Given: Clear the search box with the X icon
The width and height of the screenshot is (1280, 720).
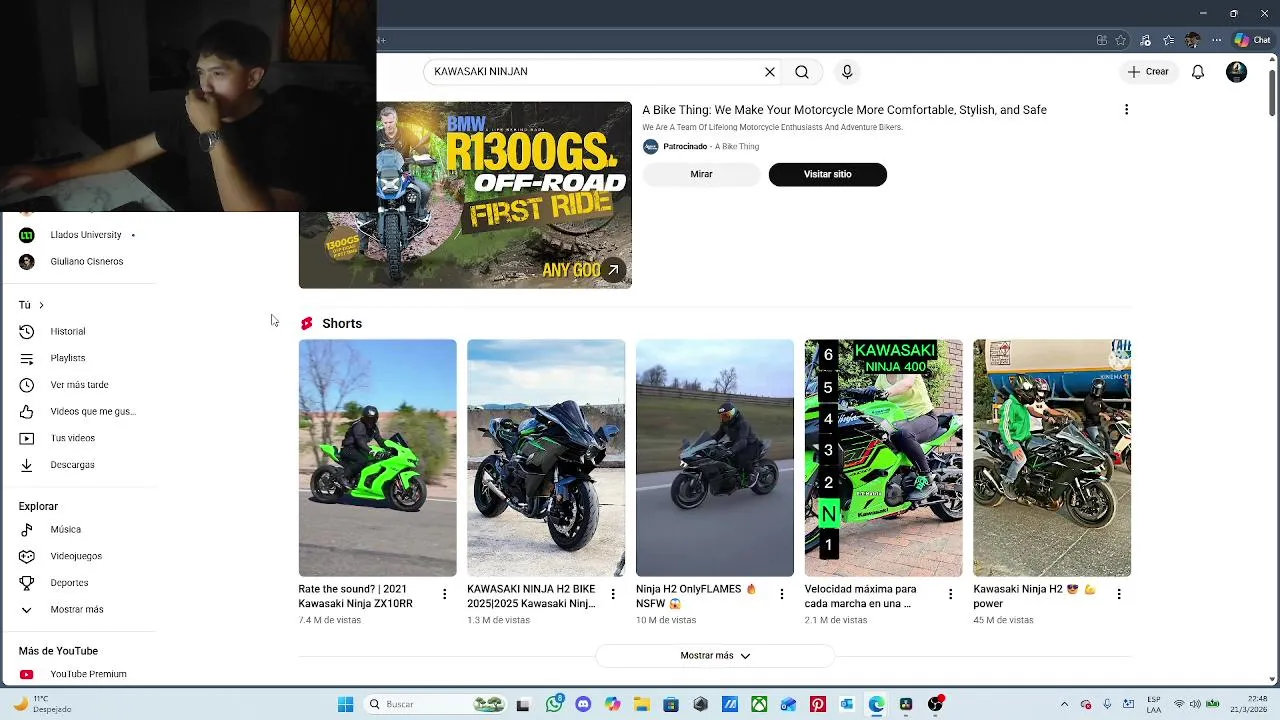Looking at the screenshot, I should (x=770, y=72).
